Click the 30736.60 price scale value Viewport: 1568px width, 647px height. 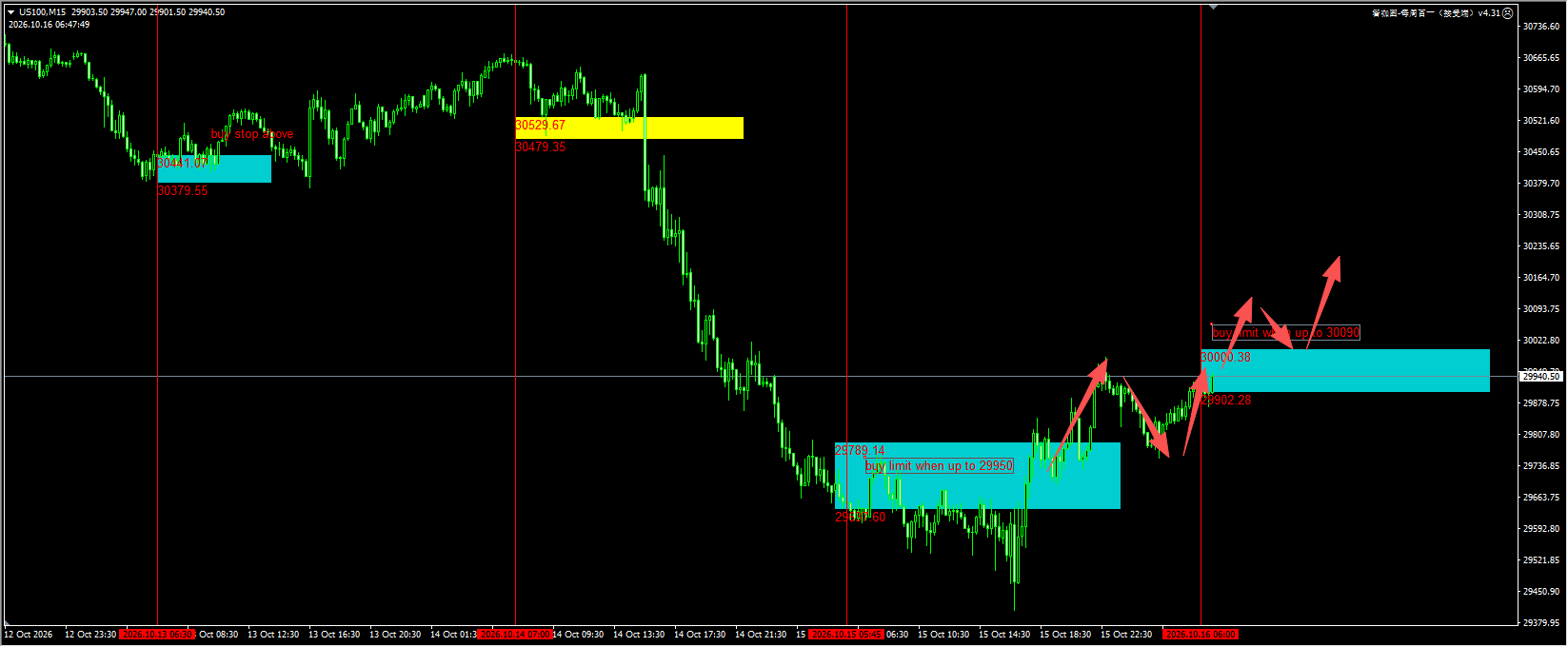coord(1541,27)
